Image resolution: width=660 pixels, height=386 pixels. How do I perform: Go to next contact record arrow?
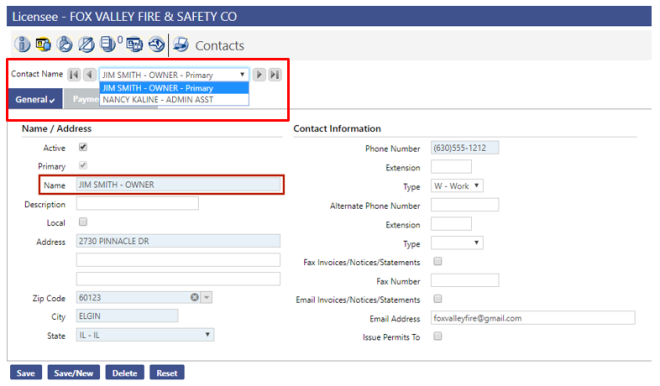coord(259,75)
